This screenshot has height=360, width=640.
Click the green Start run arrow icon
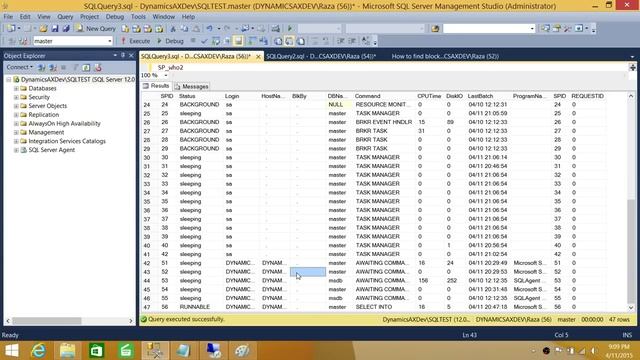(x=290, y=29)
